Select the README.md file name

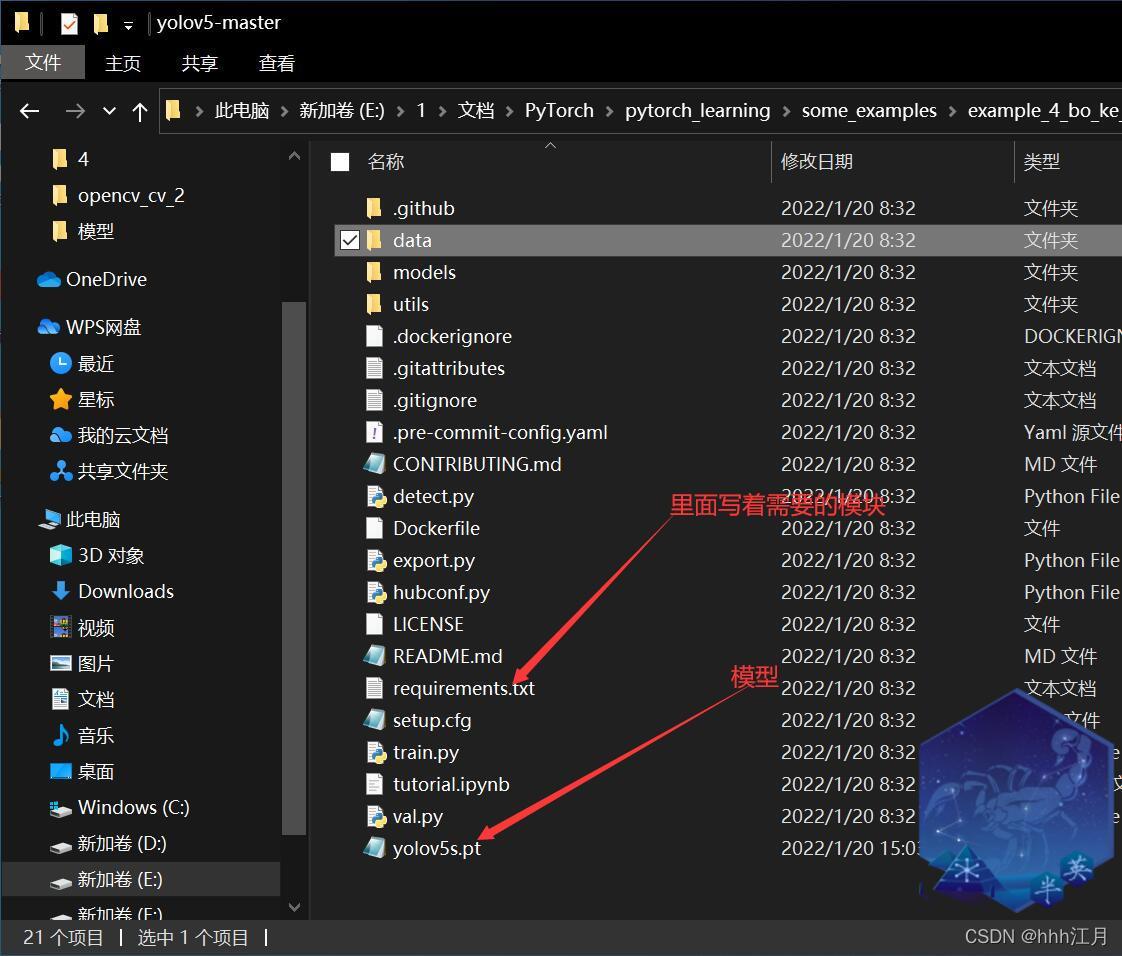tap(447, 656)
